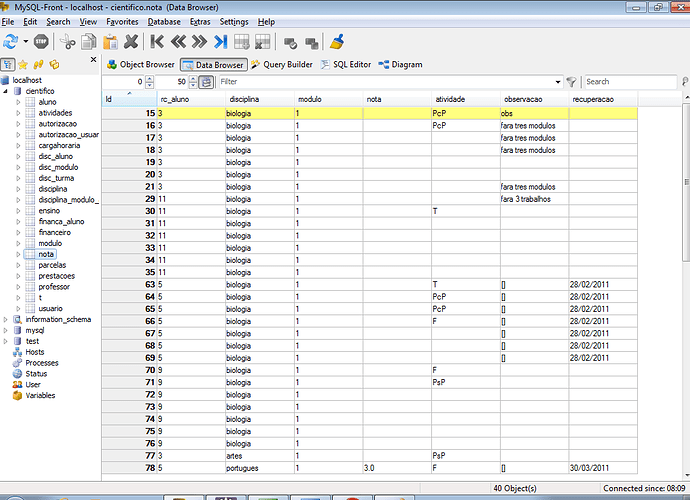Click 'fara 3 trabalhos' observacao cell
The width and height of the screenshot is (690, 500).
click(x=534, y=199)
